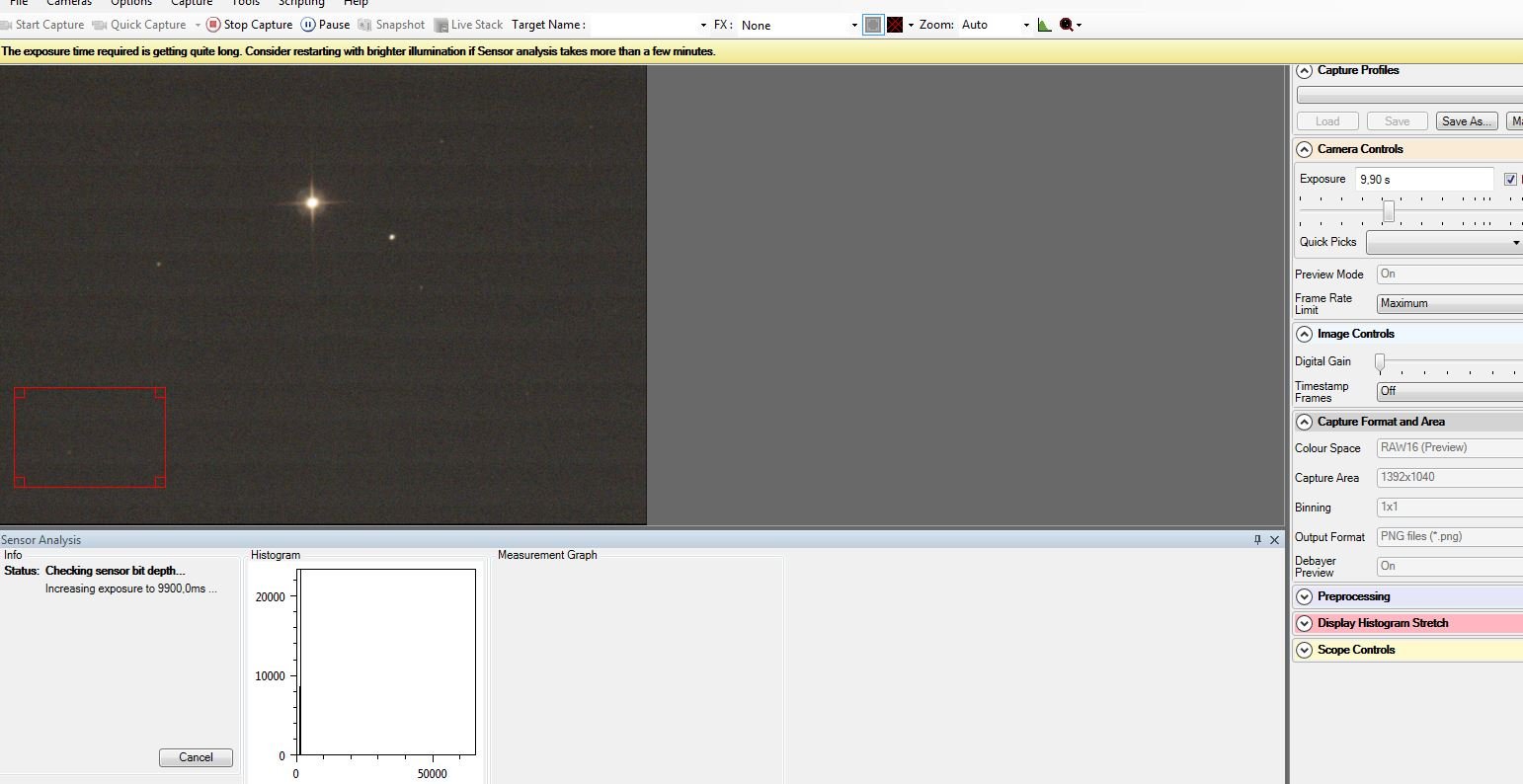1523x784 pixels.
Task: Open the Debayer Preview dropdown
Action: pos(1450,566)
